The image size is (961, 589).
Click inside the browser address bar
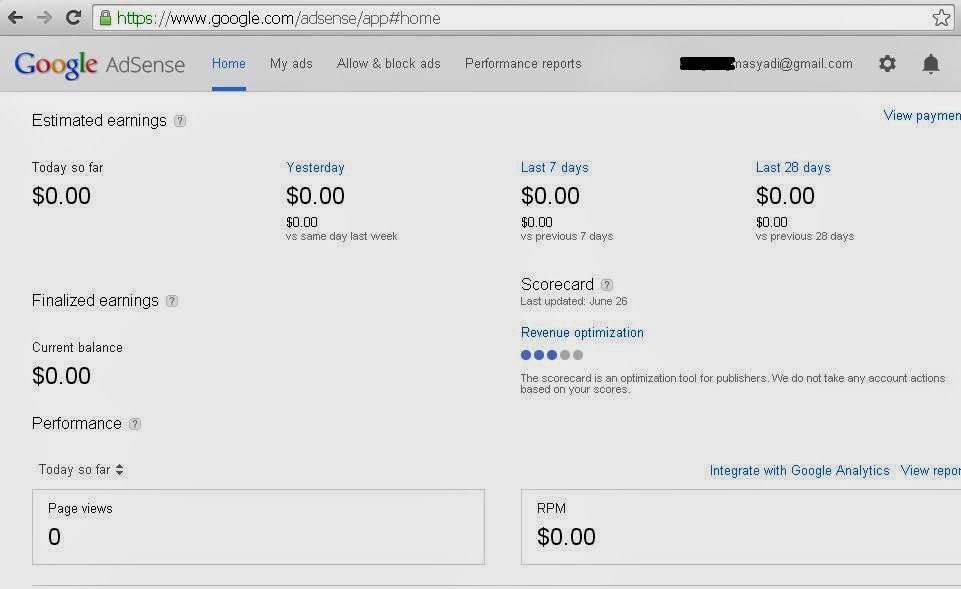tap(400, 17)
